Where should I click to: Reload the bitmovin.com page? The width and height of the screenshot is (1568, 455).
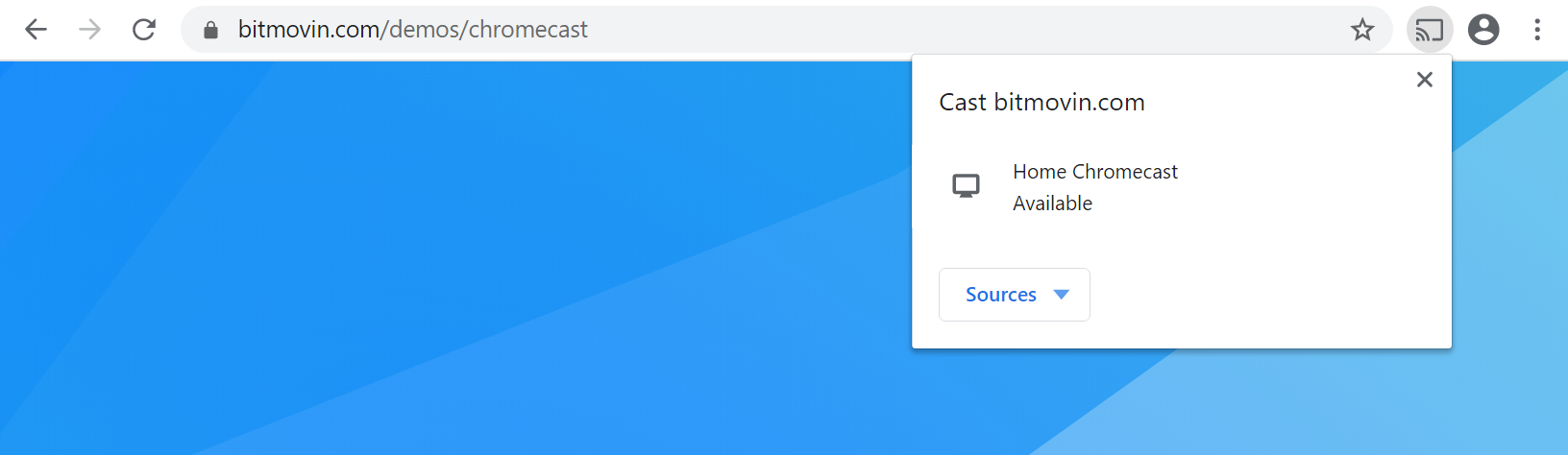pos(144,30)
